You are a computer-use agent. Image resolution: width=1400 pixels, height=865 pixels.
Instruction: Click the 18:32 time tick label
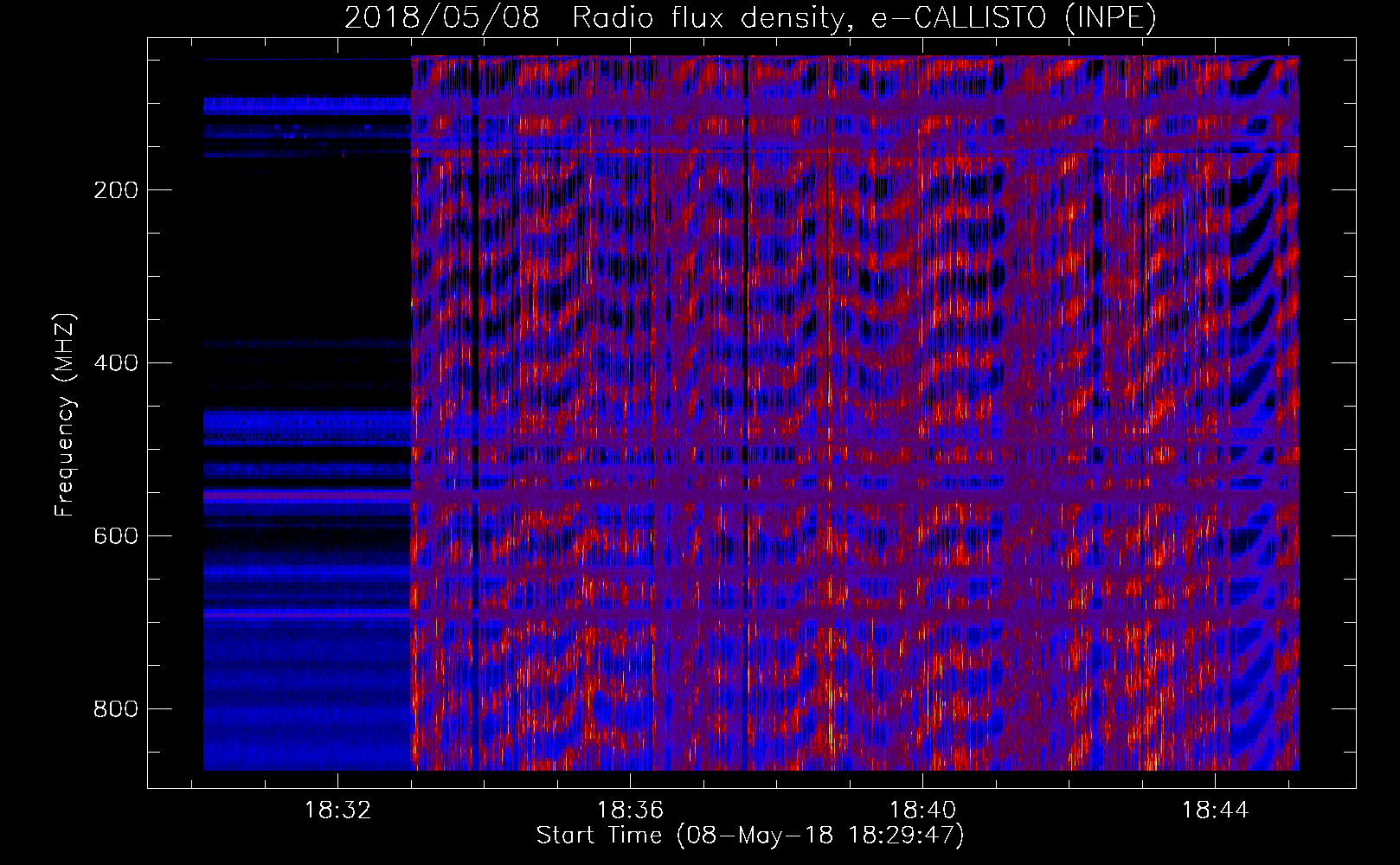pos(338,811)
